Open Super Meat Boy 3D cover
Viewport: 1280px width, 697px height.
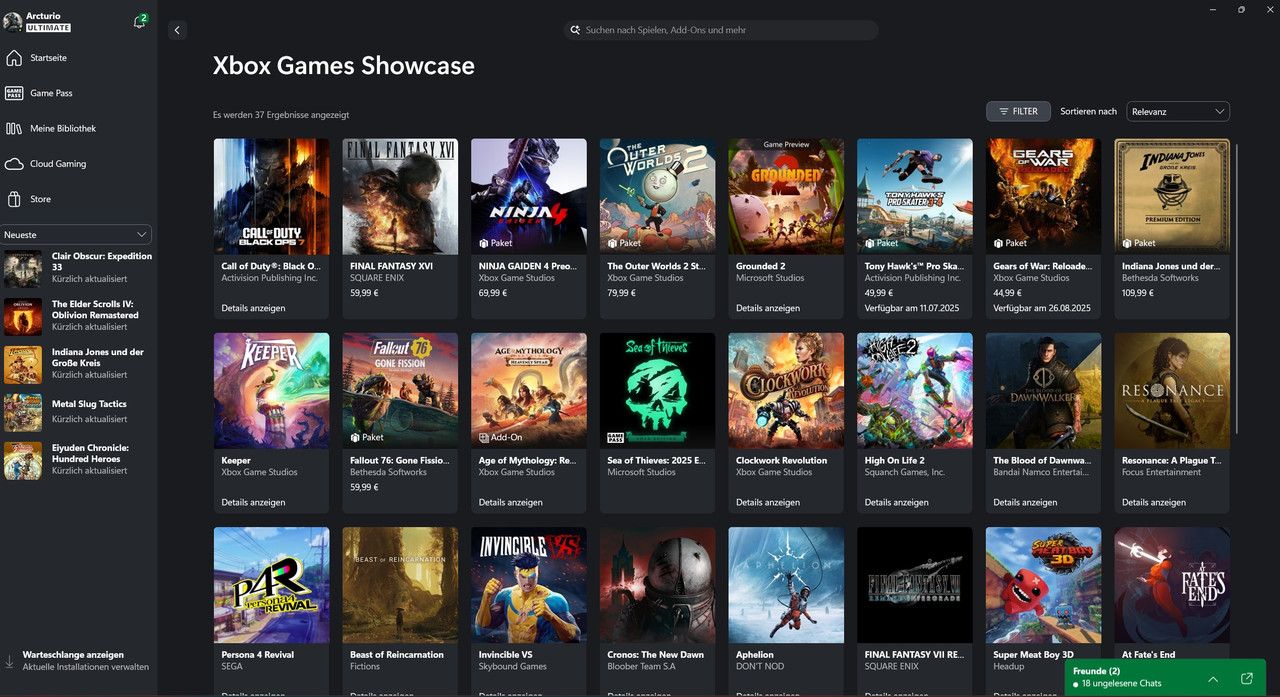[1044, 585]
